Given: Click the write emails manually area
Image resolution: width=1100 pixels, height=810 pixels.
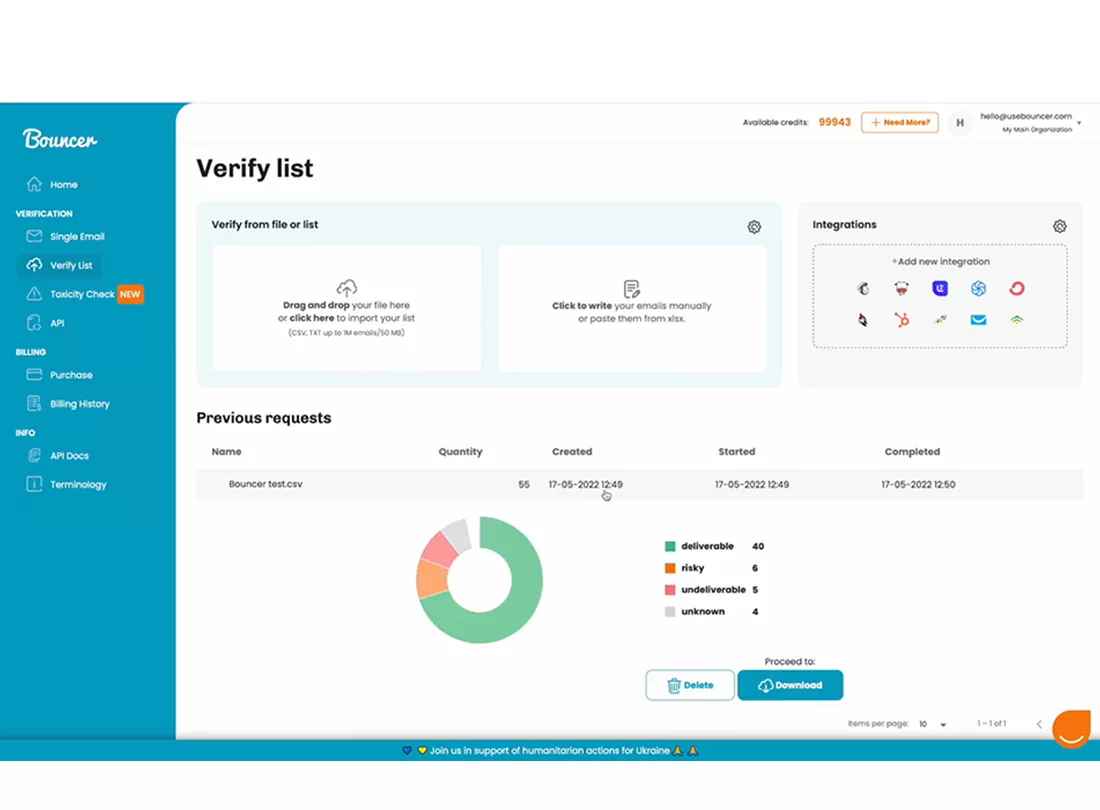Looking at the screenshot, I should tap(631, 308).
